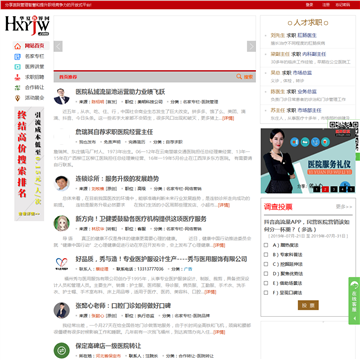Open 梁副主任 求职 内科副主任 entry
The width and height of the screenshot is (360, 360).
click(298, 54)
